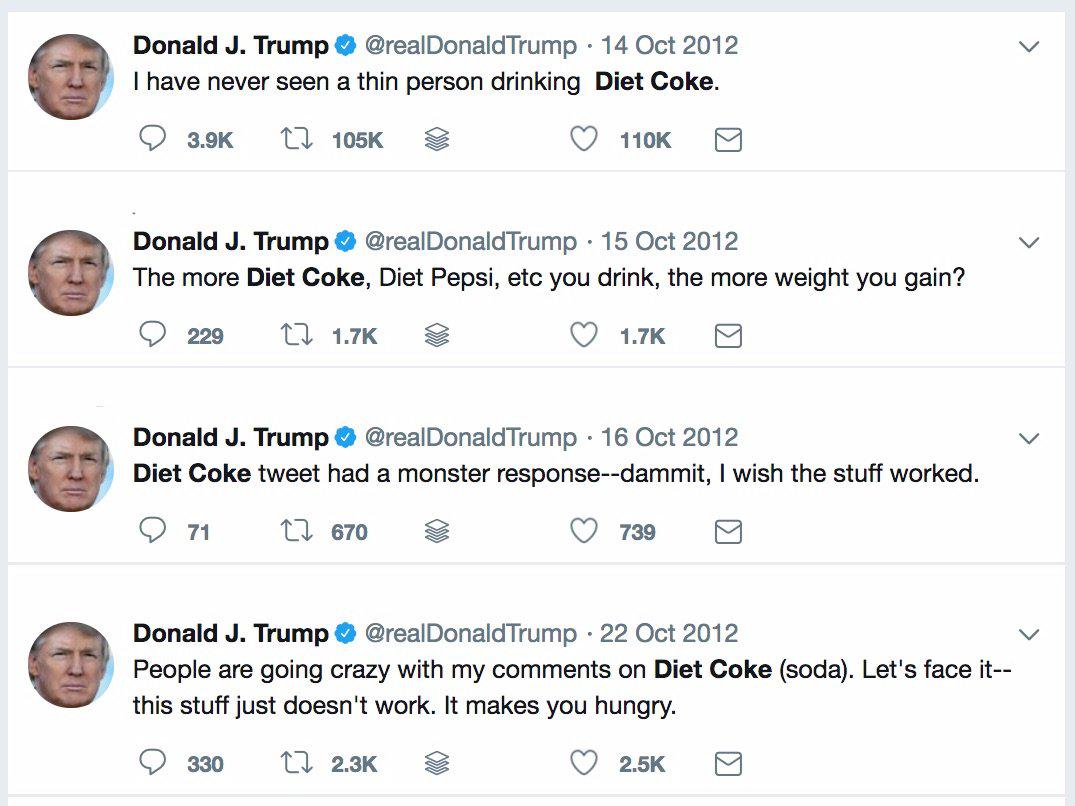Open @realDonaldTrump handle on the 15 Oct tweet

tap(470, 241)
